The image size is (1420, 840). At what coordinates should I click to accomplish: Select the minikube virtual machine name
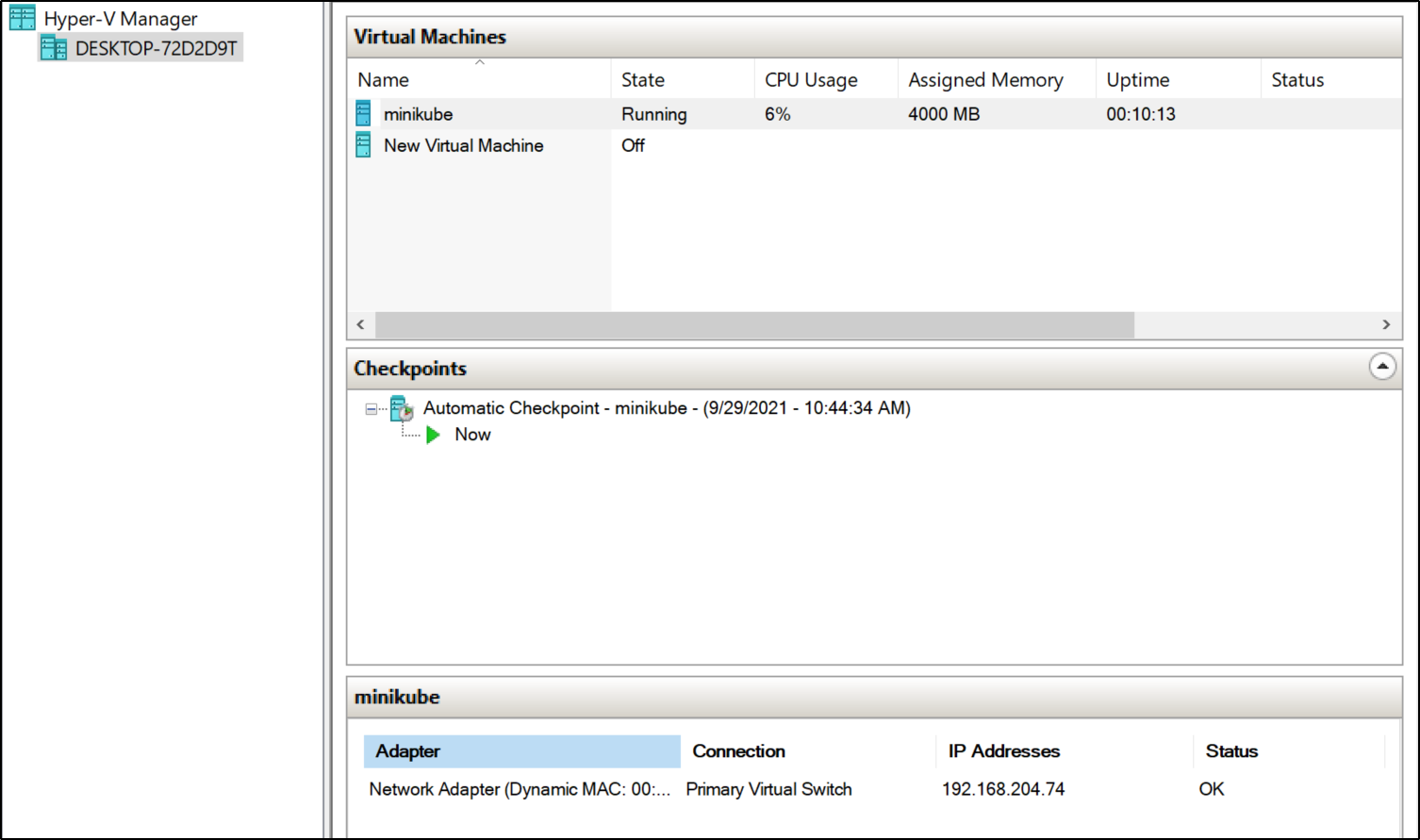click(x=418, y=114)
